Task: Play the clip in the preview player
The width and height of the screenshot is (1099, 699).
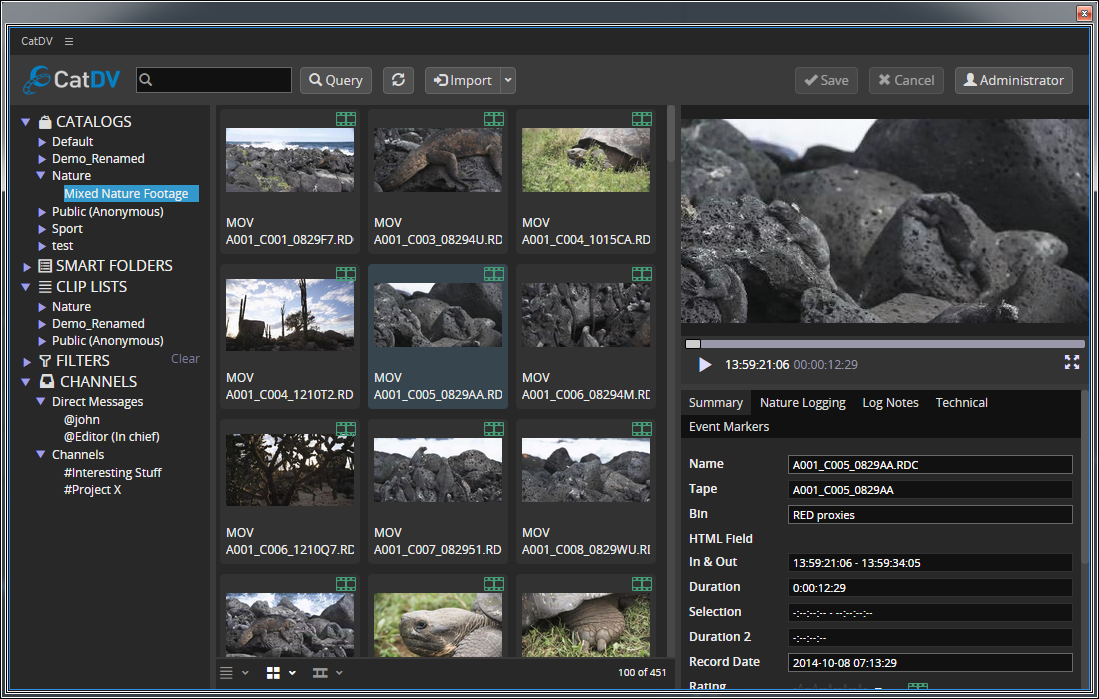Action: tap(705, 365)
